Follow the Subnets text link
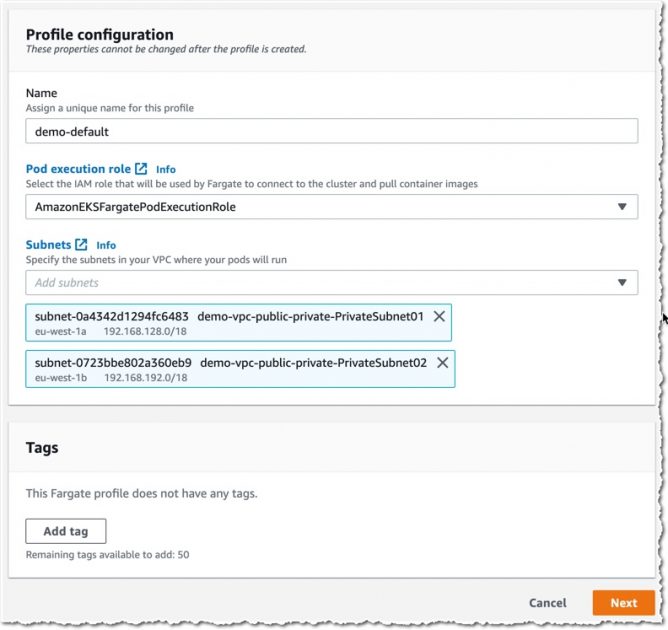 pyautogui.click(x=48, y=245)
